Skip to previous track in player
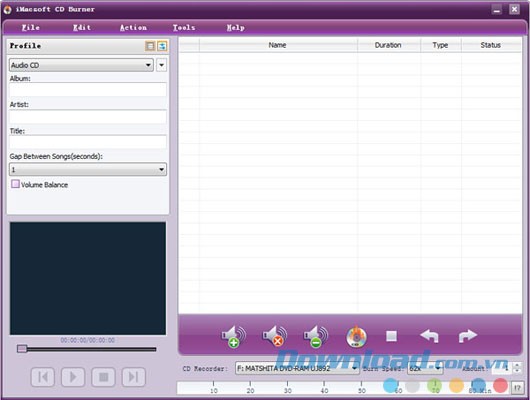This screenshot has width=530, height=400. (x=43, y=377)
